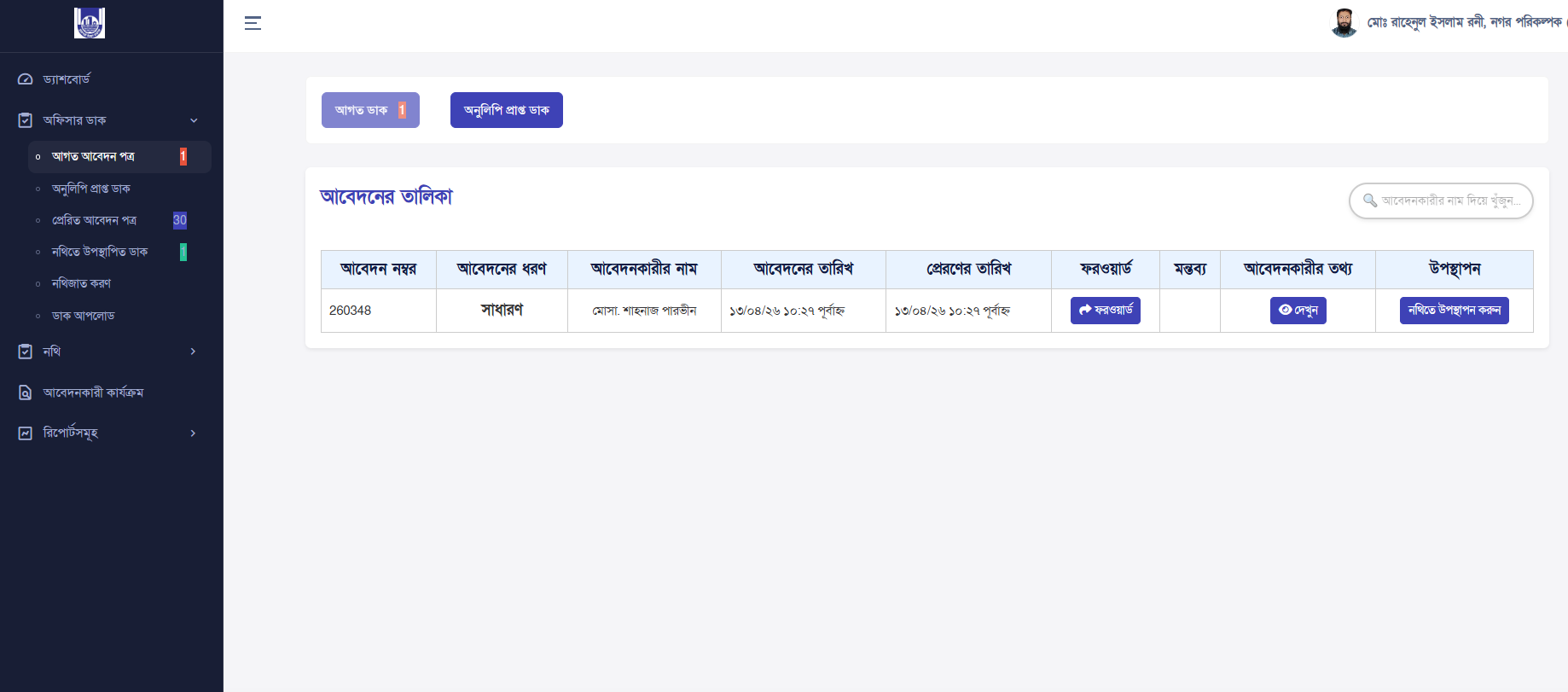This screenshot has height=692, width=1568.
Task: Switch to অনুলিপি প্রাপ্ত ডাক tab button
Action: point(506,110)
